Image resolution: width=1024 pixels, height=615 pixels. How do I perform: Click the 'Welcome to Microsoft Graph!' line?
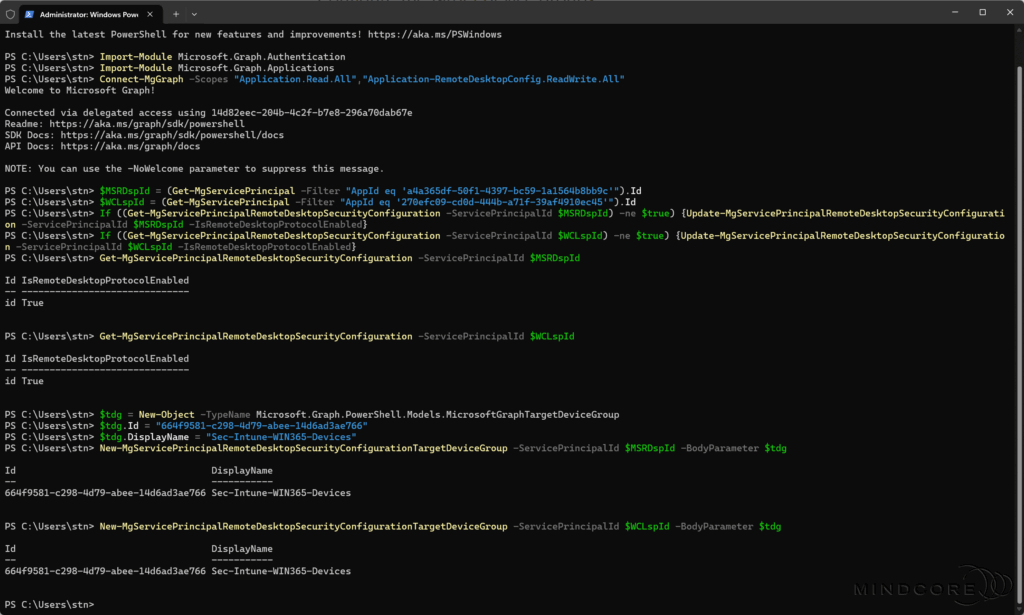tap(80, 90)
